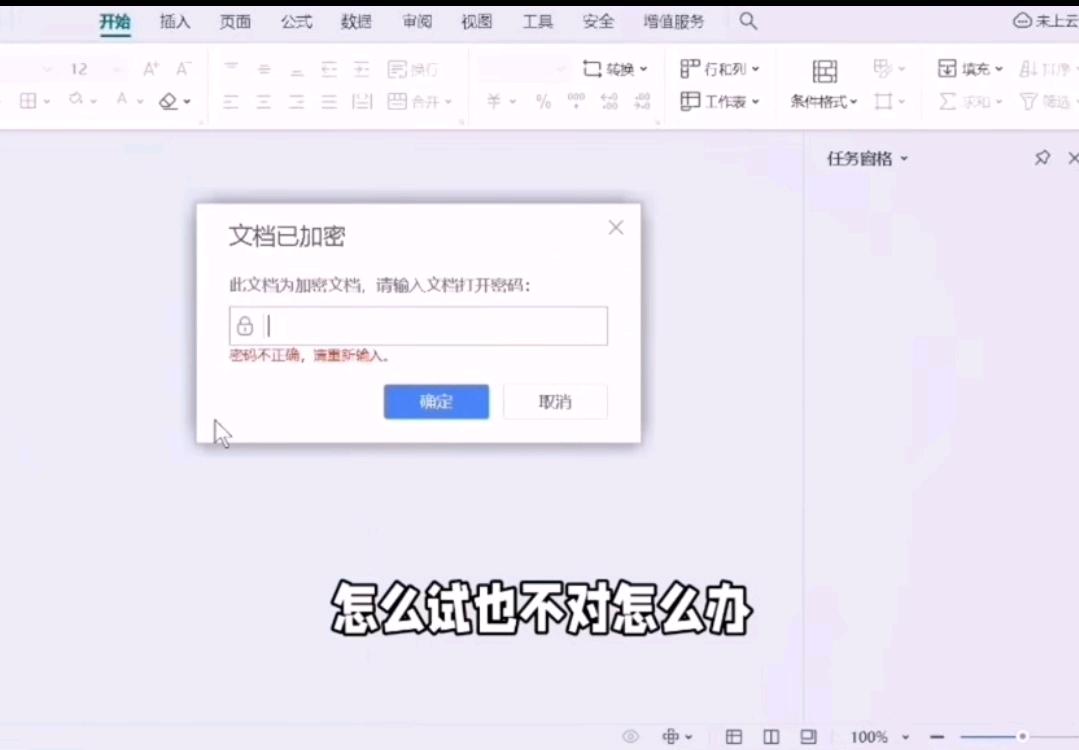Viewport: 1079px width, 750px height.
Task: Go to the 数据 tab
Action: tap(356, 22)
